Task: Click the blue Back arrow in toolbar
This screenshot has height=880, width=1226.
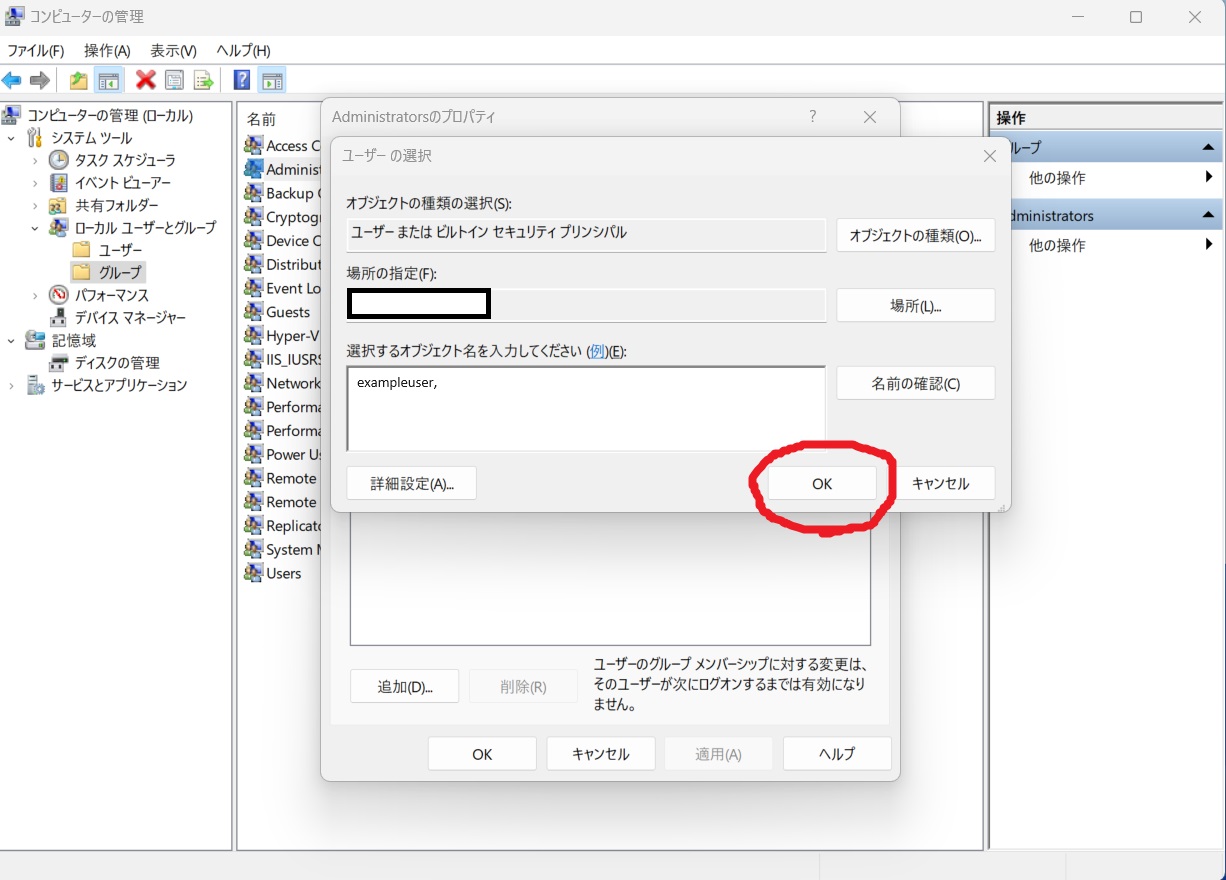Action: coord(12,81)
